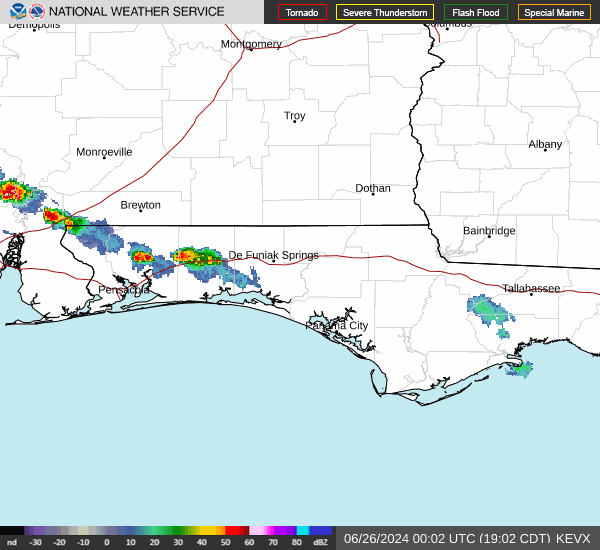Click the Flash Flood legend box
This screenshot has width=600, height=550.
(475, 13)
